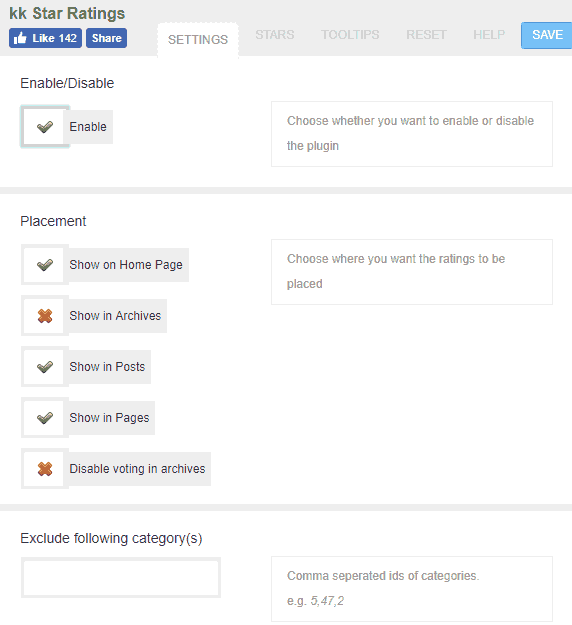Viewport: 572px width, 625px height.
Task: Open the TOOLTIPS tab
Action: pyautogui.click(x=350, y=35)
